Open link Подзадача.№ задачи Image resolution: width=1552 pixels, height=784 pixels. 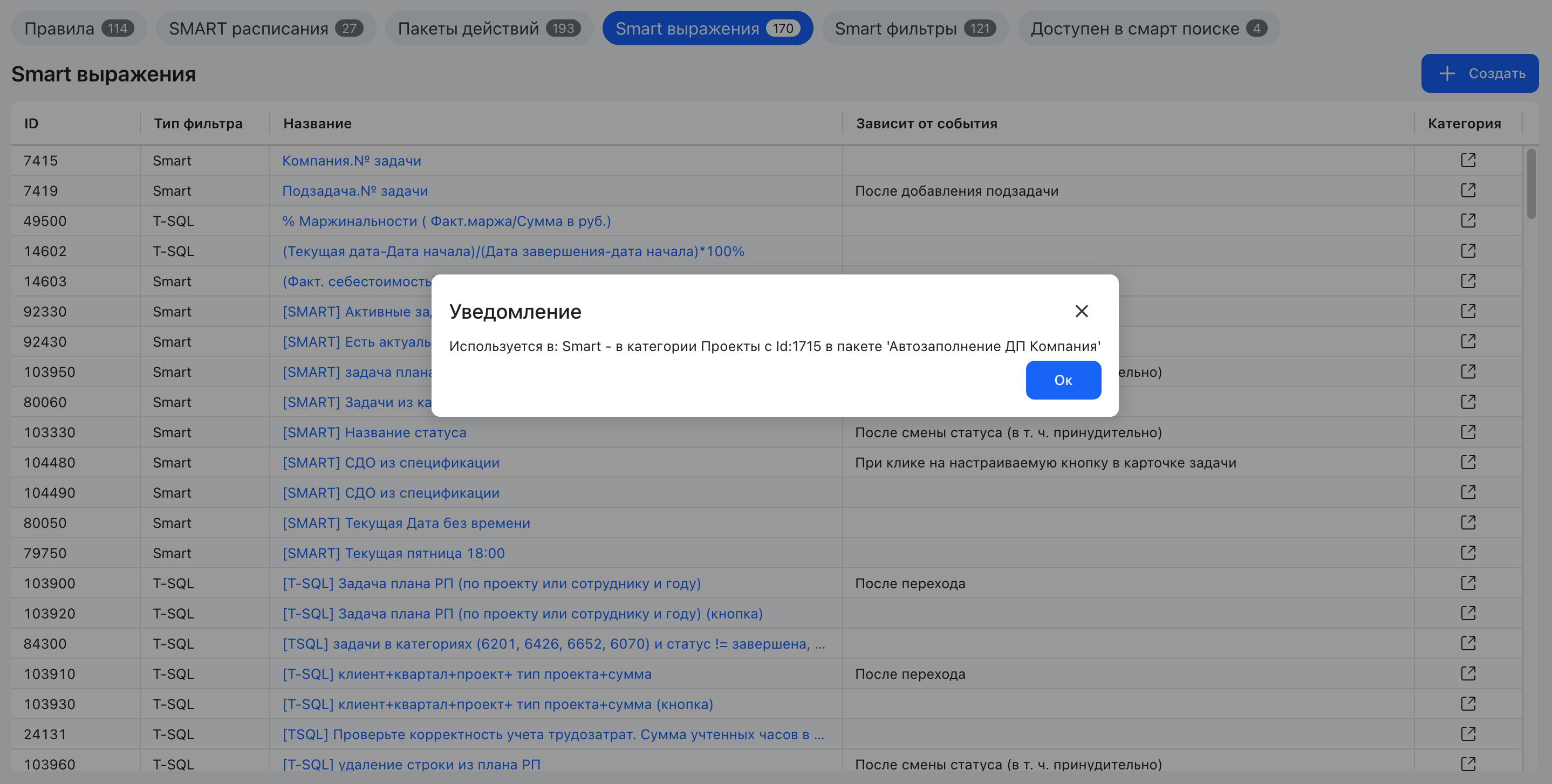[355, 191]
